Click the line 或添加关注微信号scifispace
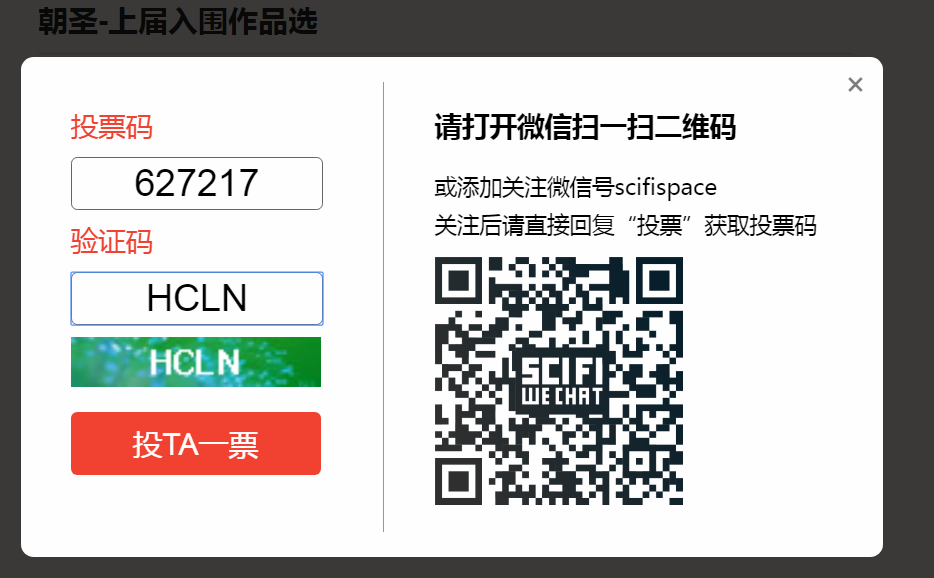934x578 pixels. coord(575,188)
